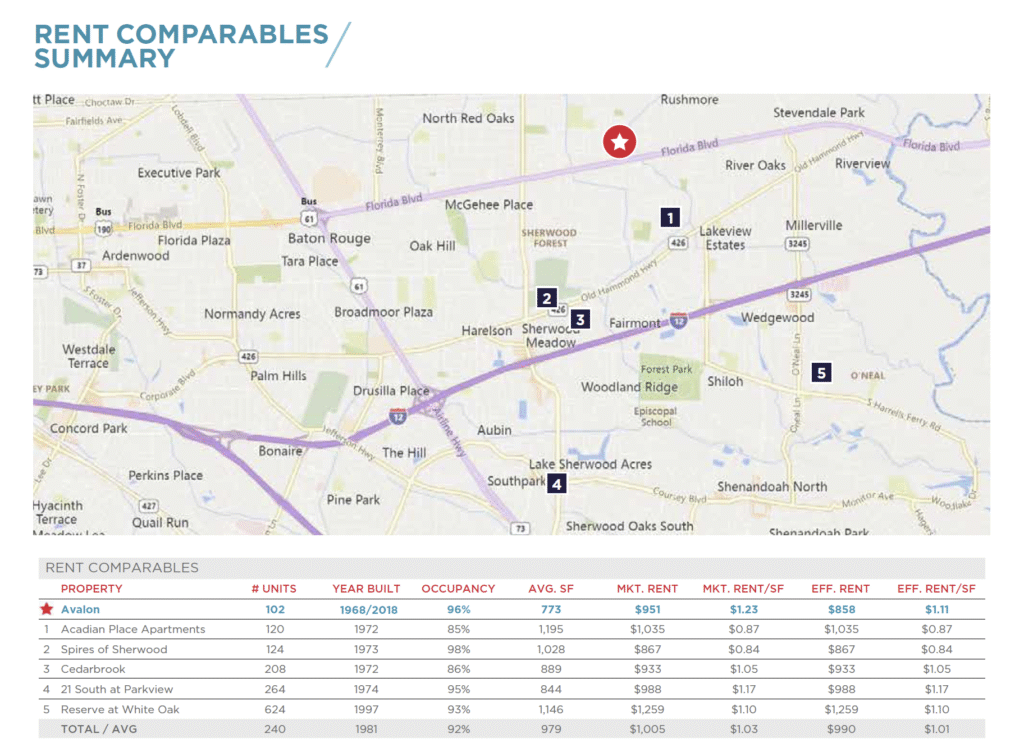This screenshot has height=747, width=1024.
Task: Click the Lake Sherwood Acres map label
Action: tap(590, 464)
